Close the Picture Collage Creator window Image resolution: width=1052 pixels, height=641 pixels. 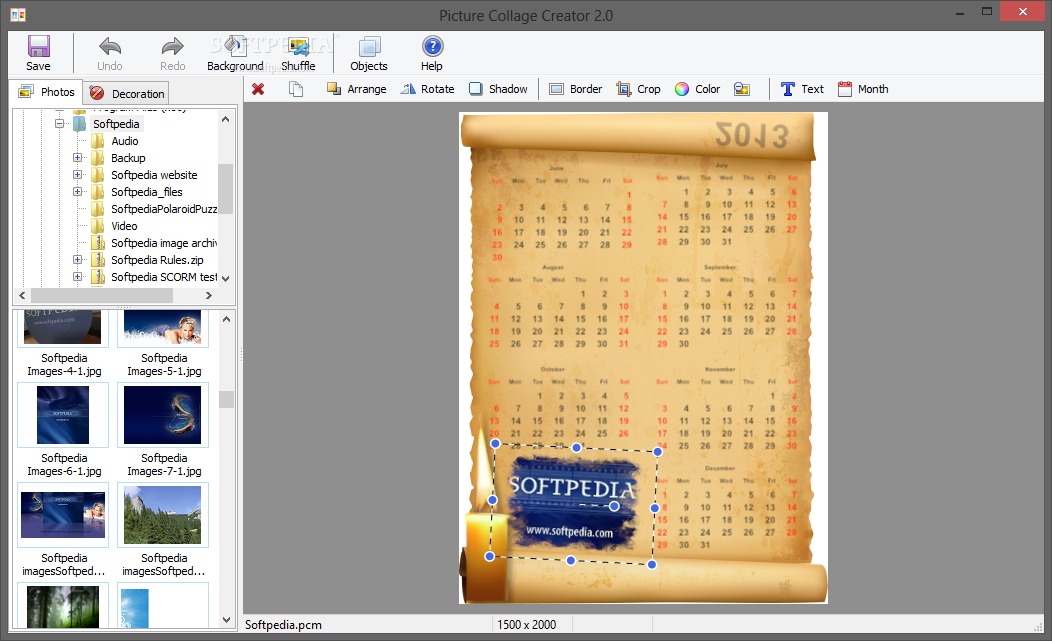click(1022, 11)
